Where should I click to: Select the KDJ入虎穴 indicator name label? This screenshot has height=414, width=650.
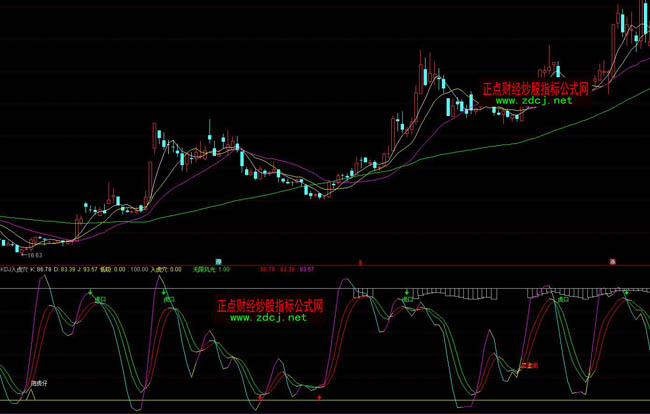pyautogui.click(x=14, y=269)
